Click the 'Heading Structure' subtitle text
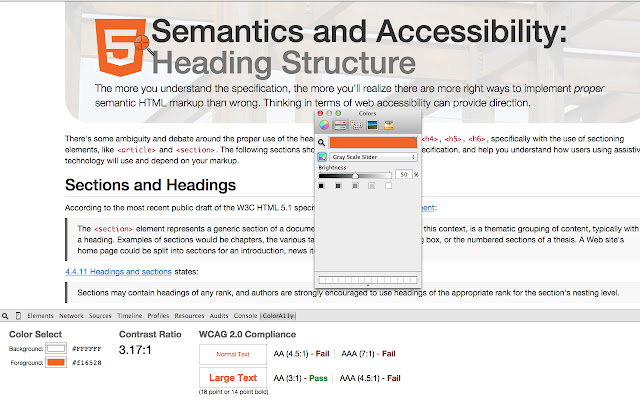The image size is (640, 400). click(x=284, y=62)
